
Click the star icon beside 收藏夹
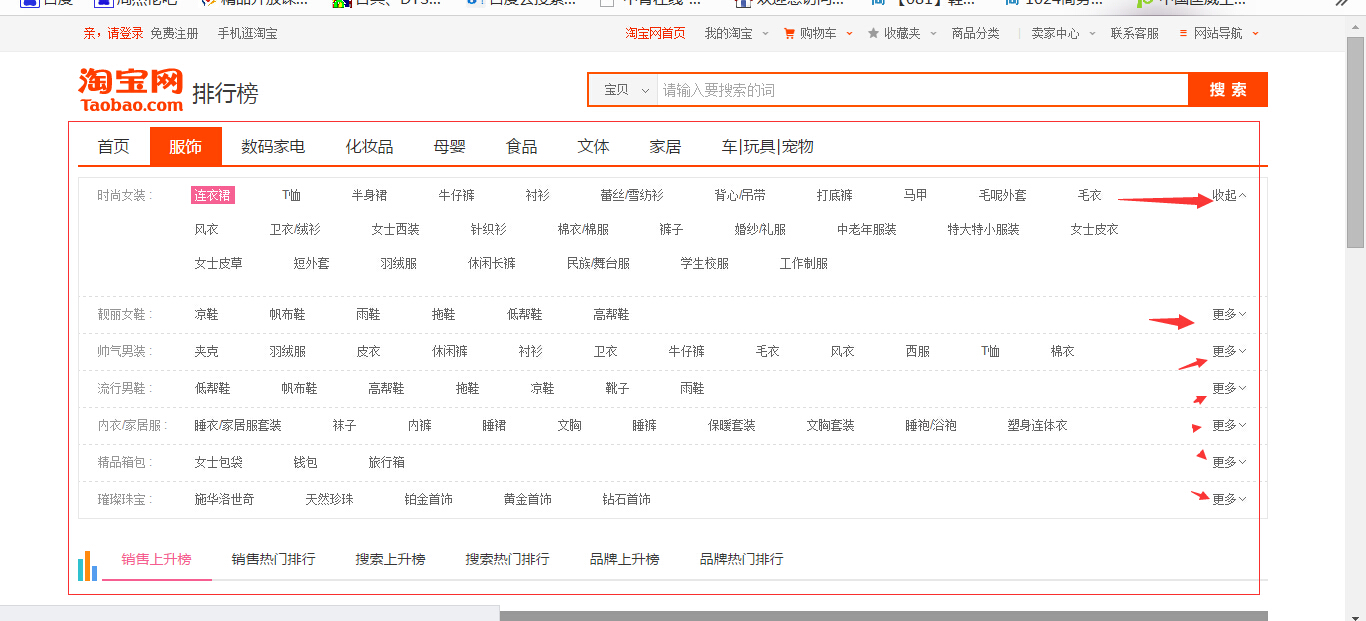click(x=873, y=33)
